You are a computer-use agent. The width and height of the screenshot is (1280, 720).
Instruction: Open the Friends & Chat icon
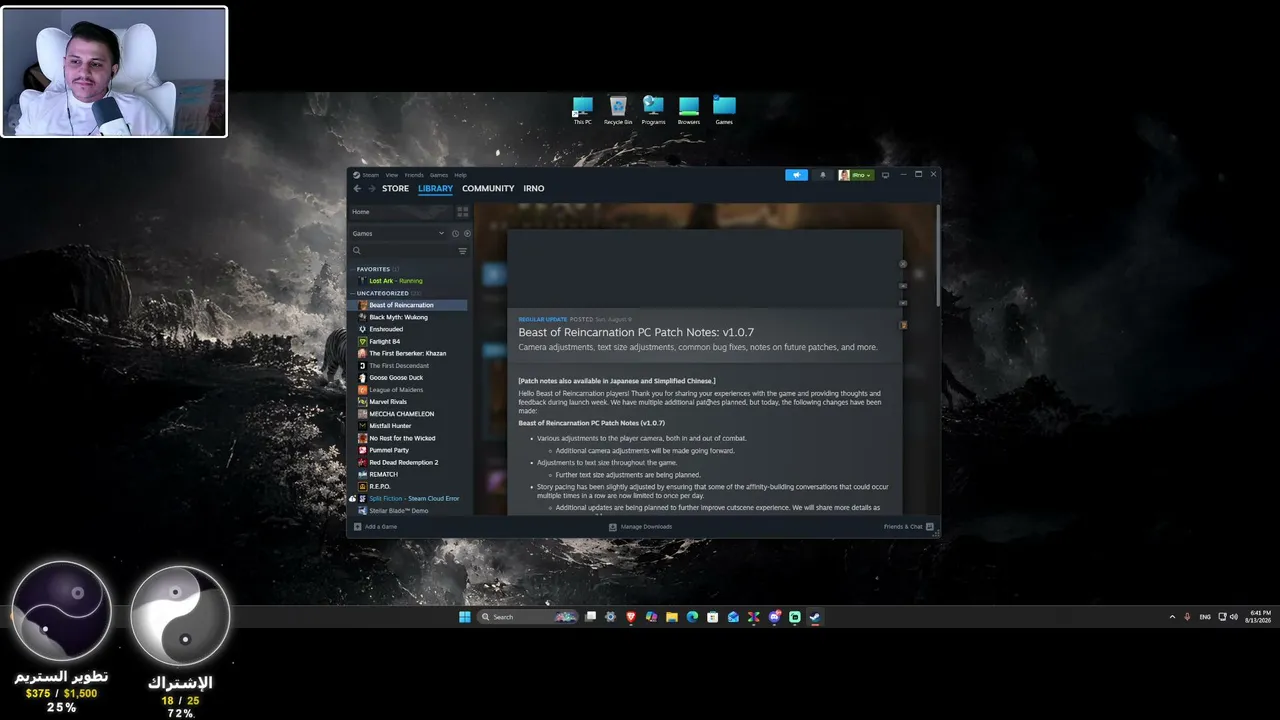[930, 526]
